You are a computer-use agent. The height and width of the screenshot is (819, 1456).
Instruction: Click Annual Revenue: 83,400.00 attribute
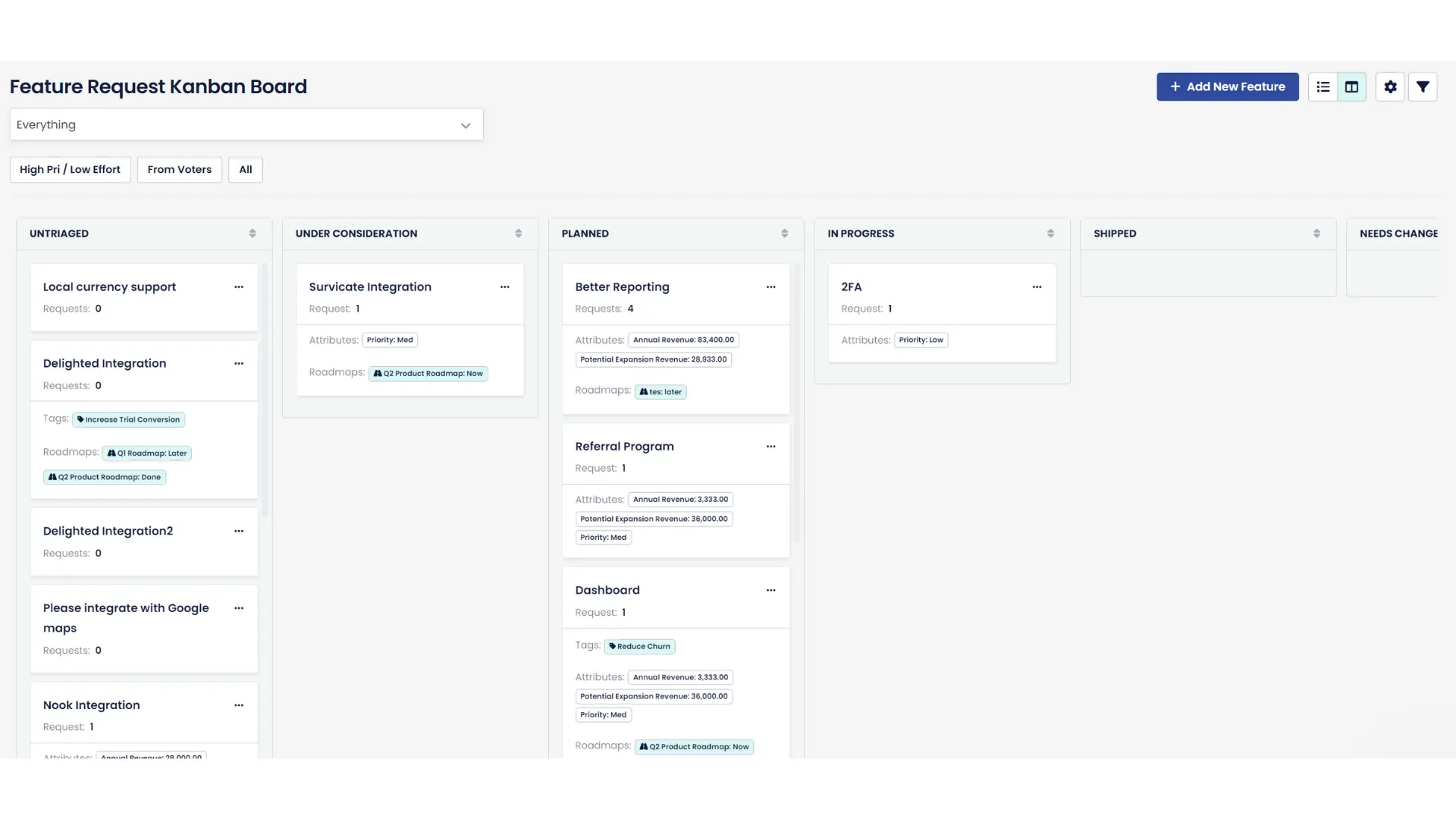[x=683, y=340]
